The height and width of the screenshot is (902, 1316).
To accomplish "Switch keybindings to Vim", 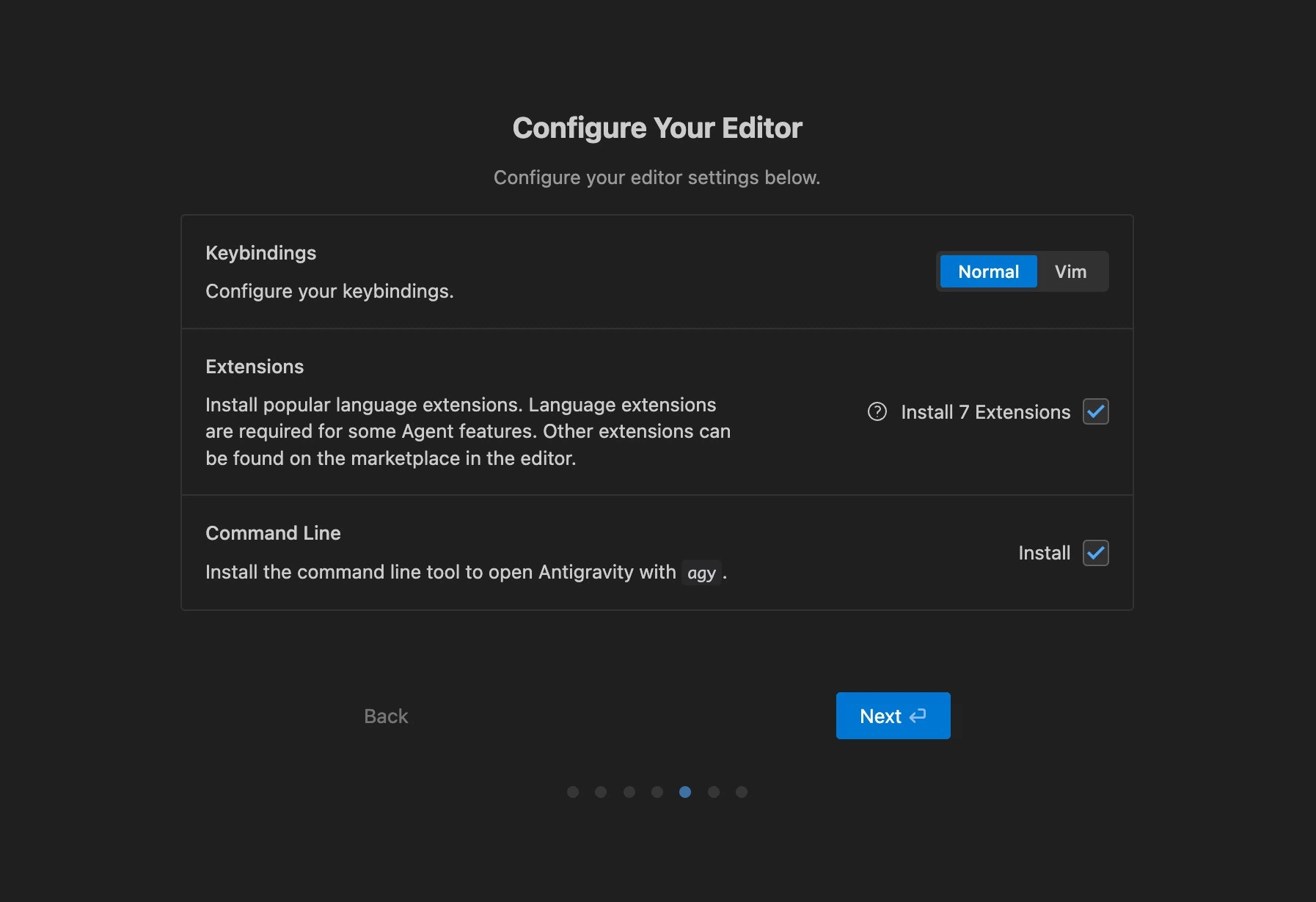I will point(1070,271).
